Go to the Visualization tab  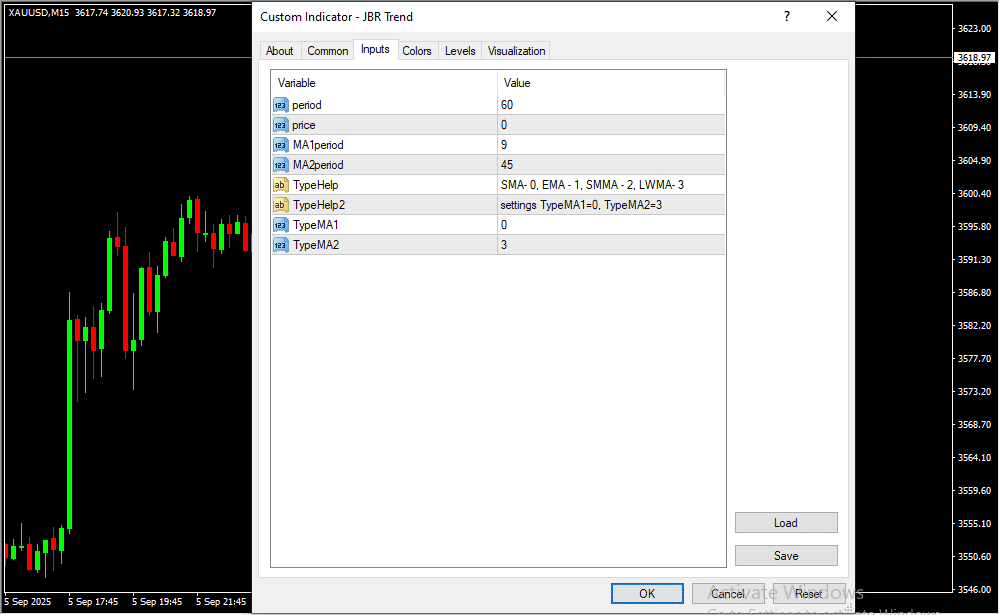coord(517,51)
